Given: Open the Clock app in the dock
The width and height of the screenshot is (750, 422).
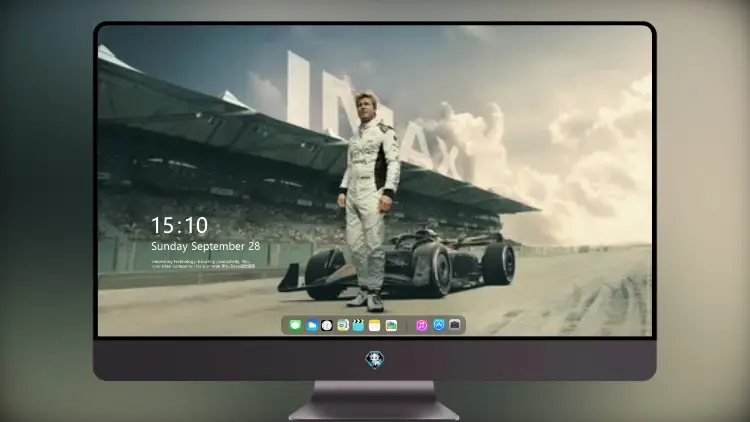Looking at the screenshot, I should pyautogui.click(x=327, y=325).
